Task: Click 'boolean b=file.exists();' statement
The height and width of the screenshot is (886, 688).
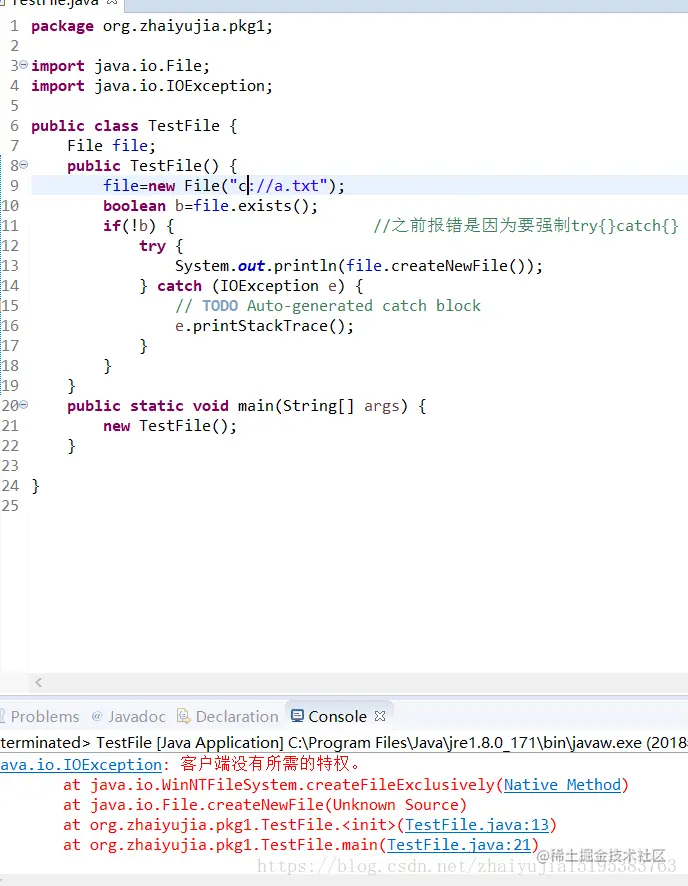Action: tap(211, 206)
